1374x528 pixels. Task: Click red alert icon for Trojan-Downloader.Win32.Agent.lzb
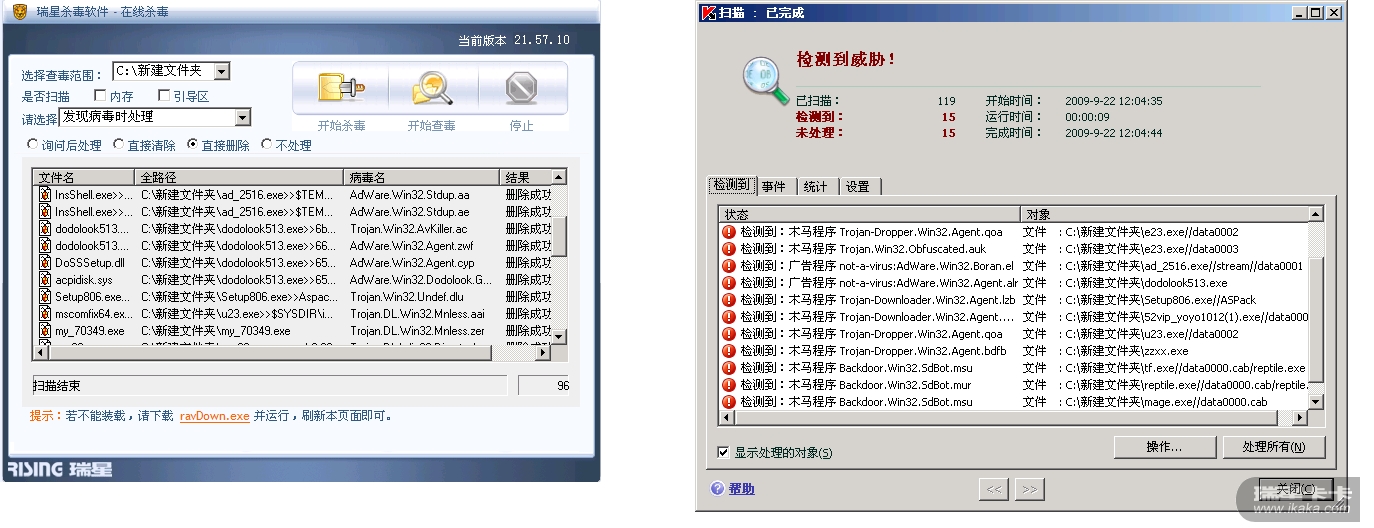click(729, 300)
